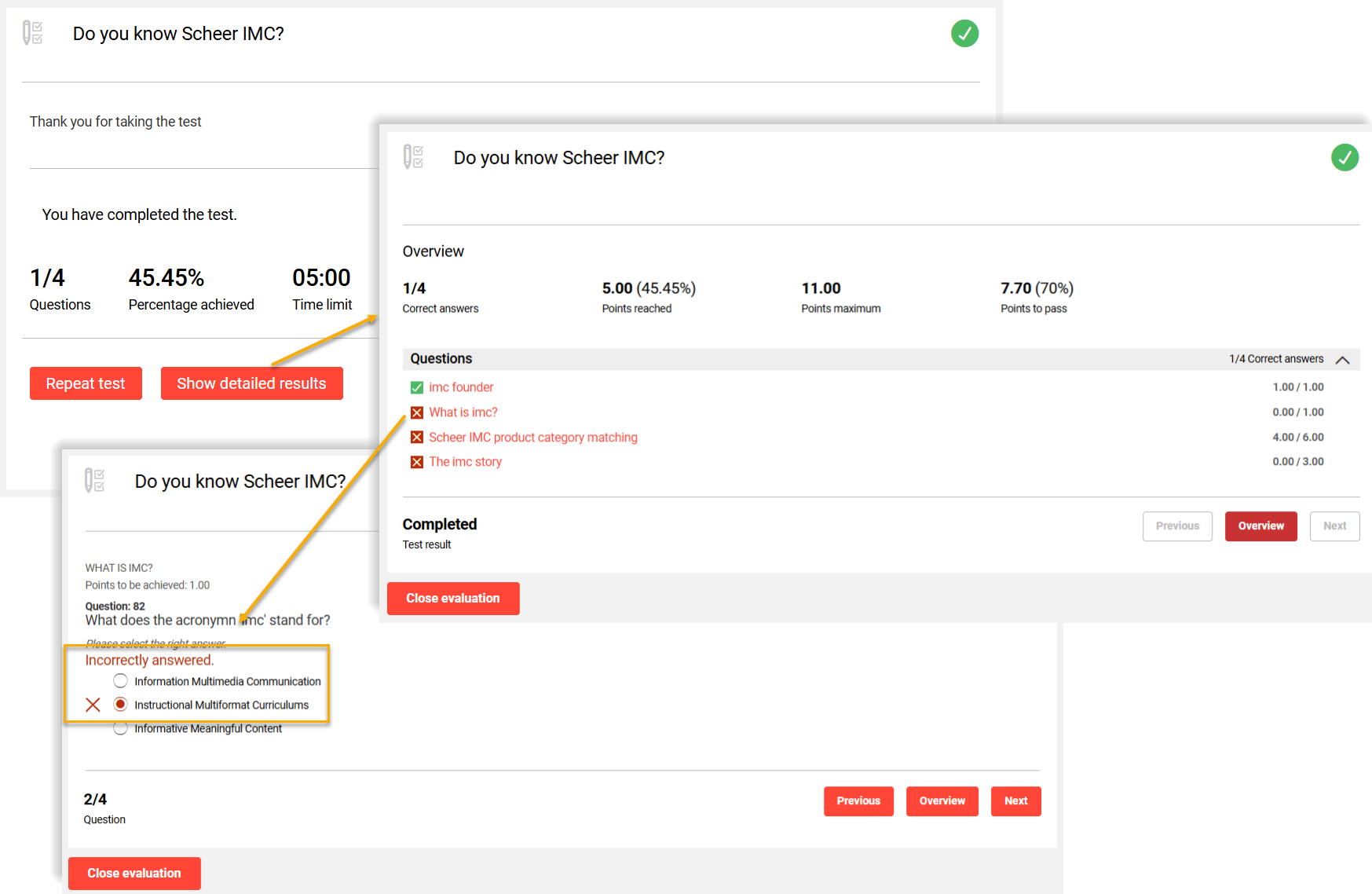This screenshot has height=894, width=1372.
Task: Close evaluation in the question panel
Action: click(x=134, y=874)
